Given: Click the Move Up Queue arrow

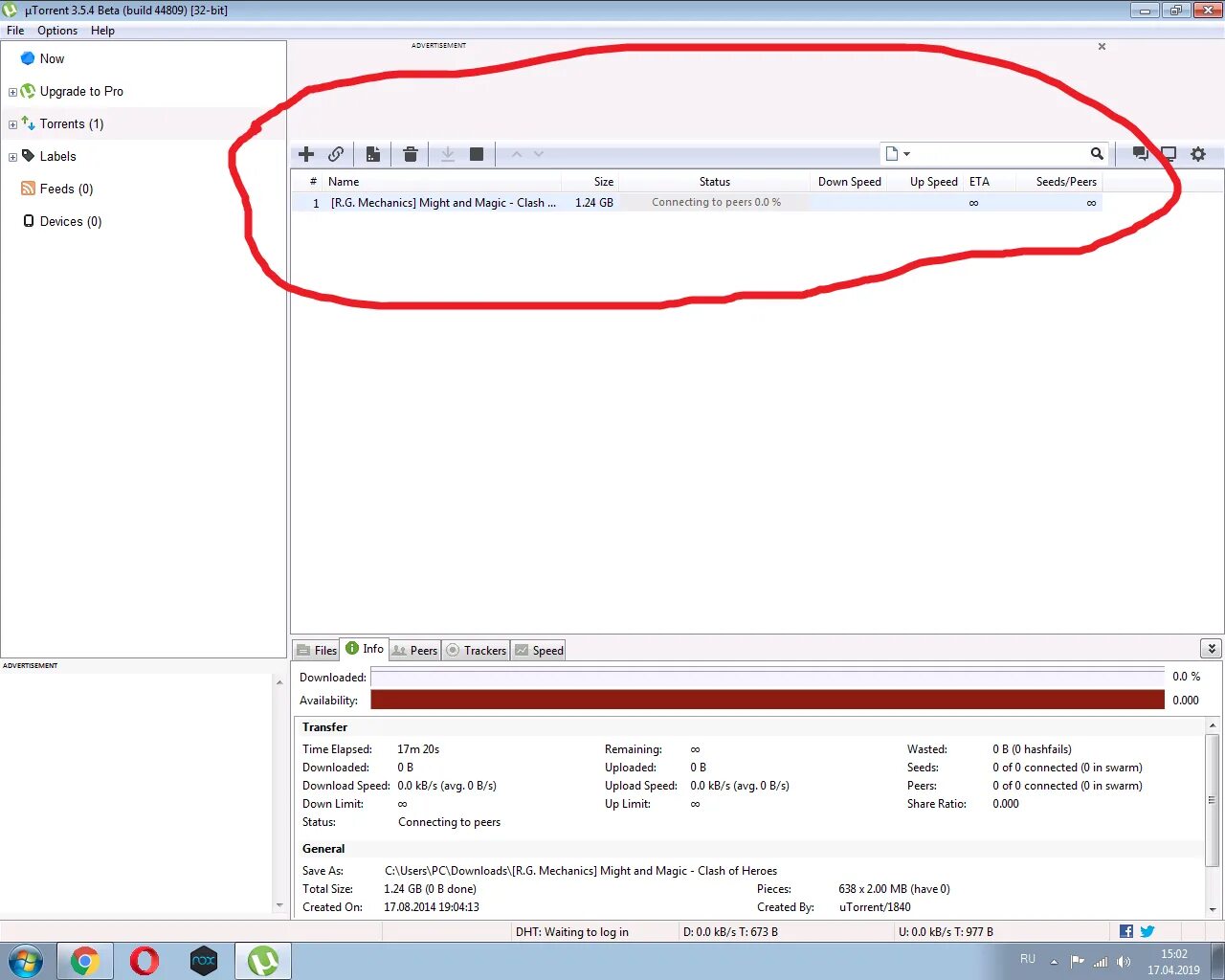Looking at the screenshot, I should pyautogui.click(x=517, y=154).
